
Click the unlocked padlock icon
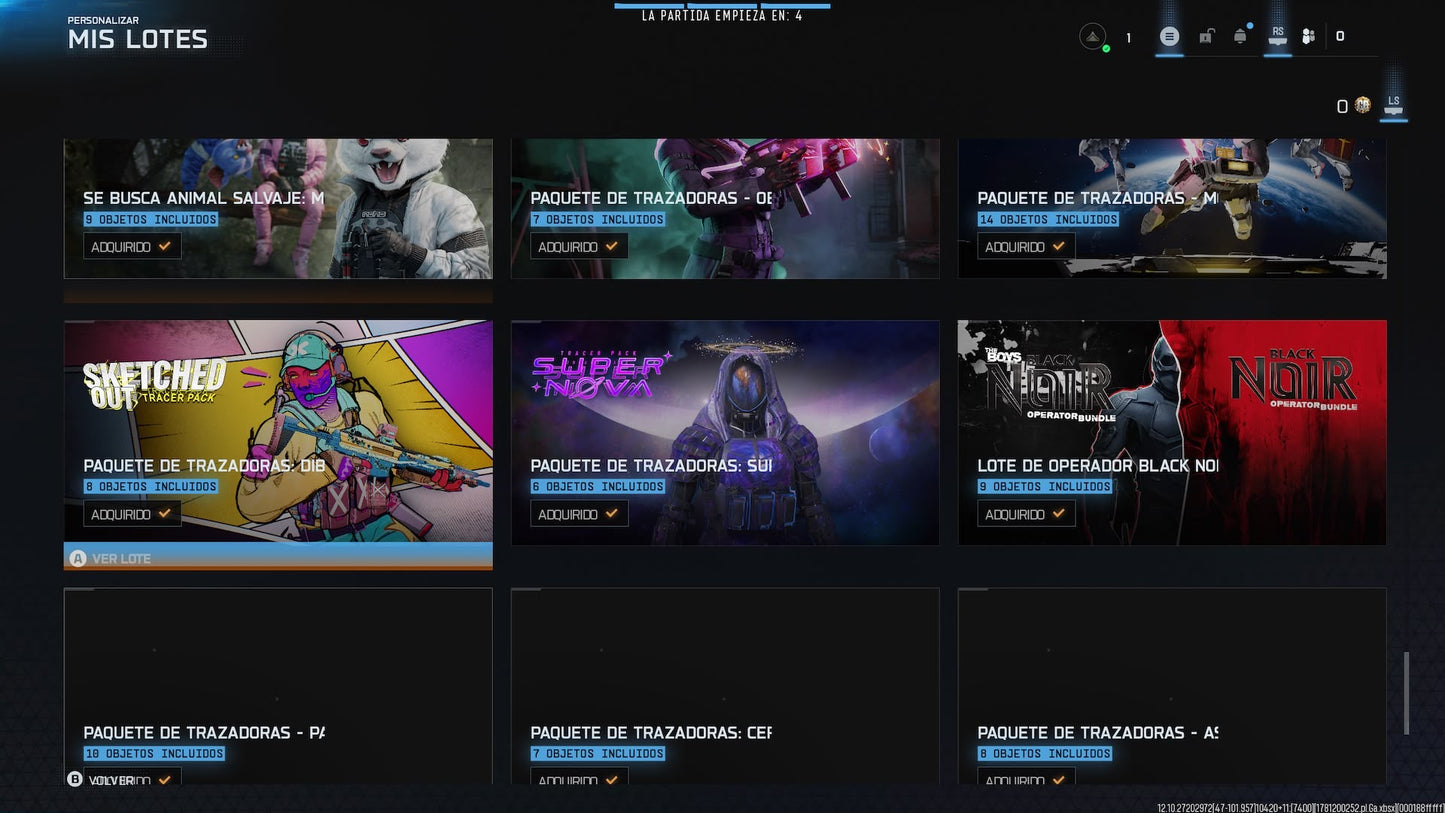tap(1206, 37)
